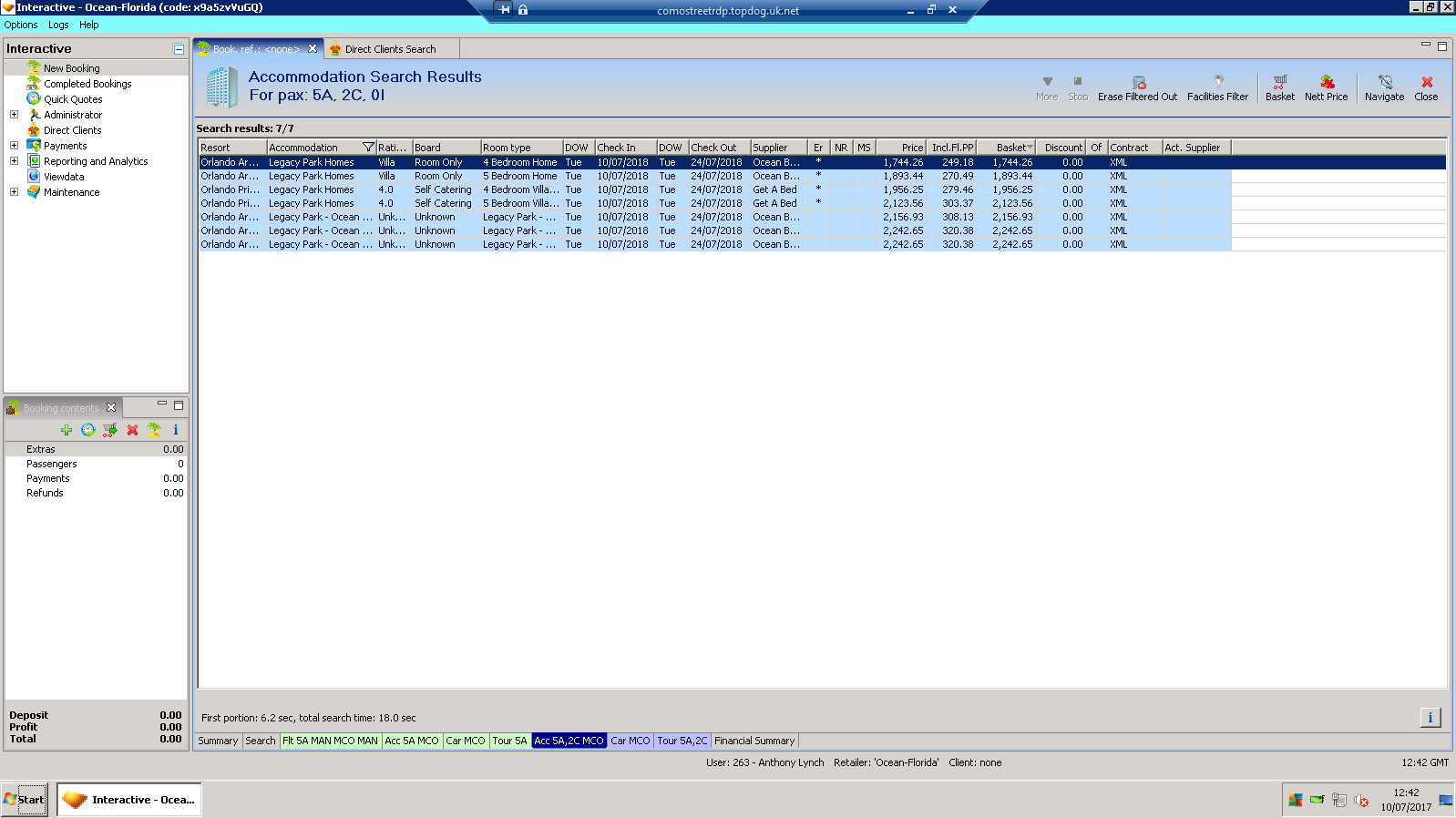
Task: Click the cart with green arrow icon
Action: (110, 430)
